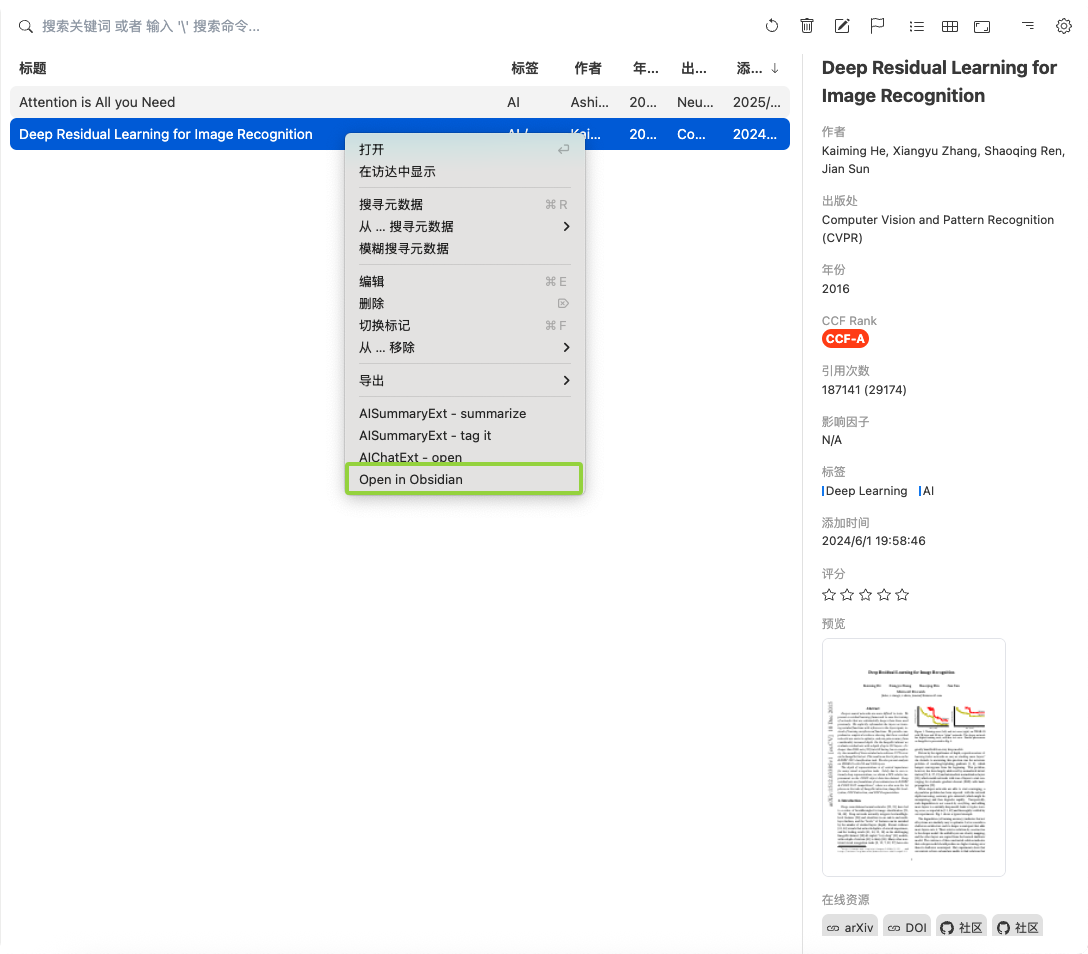
Task: Choose Open in Obsidian from context menu
Action: [x=464, y=479]
